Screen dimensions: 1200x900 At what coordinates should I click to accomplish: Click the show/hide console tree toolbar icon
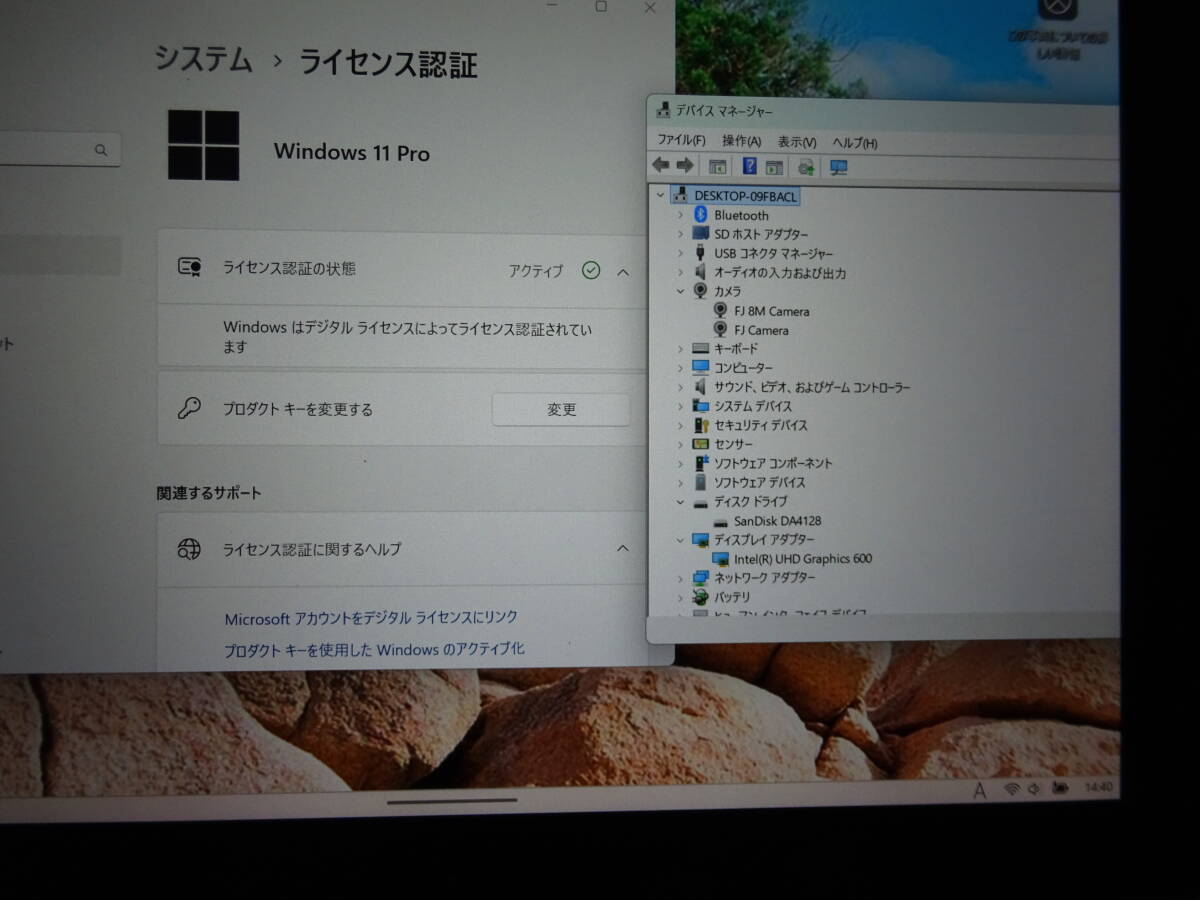click(717, 167)
